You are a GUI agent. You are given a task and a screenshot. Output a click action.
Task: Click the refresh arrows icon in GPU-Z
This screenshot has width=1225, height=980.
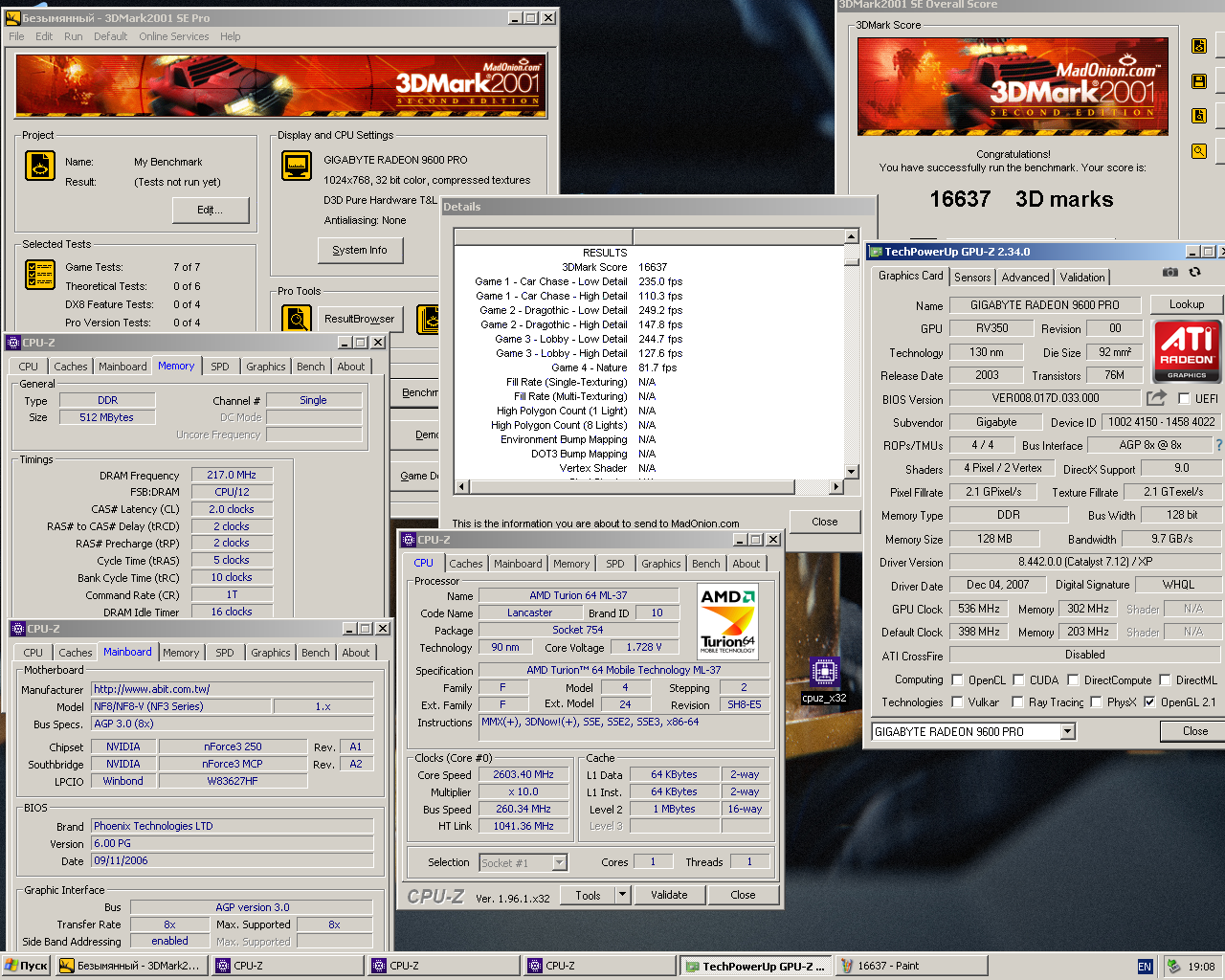pos(1194,273)
